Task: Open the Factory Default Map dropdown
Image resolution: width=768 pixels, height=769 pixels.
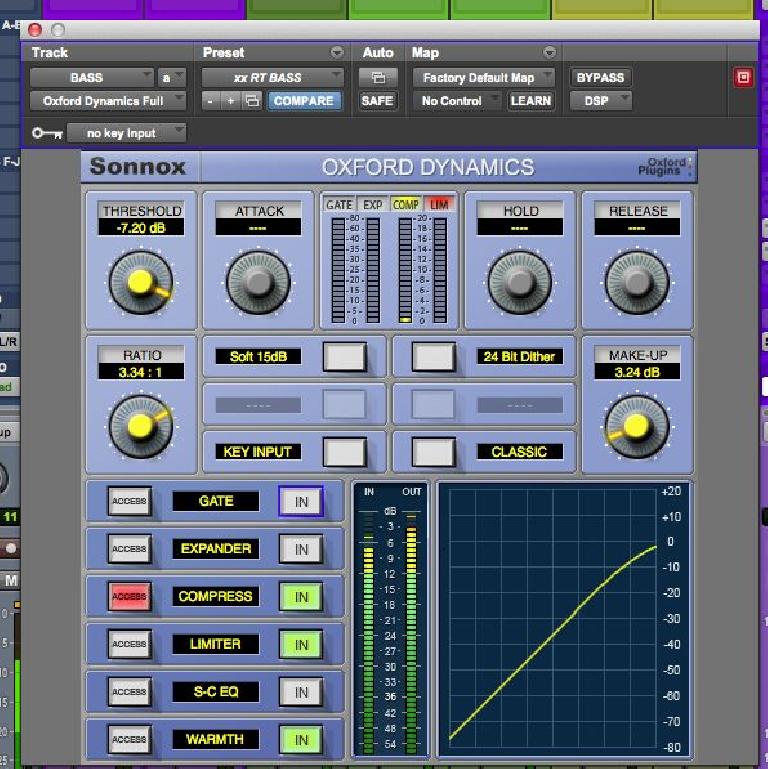Action: pyautogui.click(x=484, y=77)
